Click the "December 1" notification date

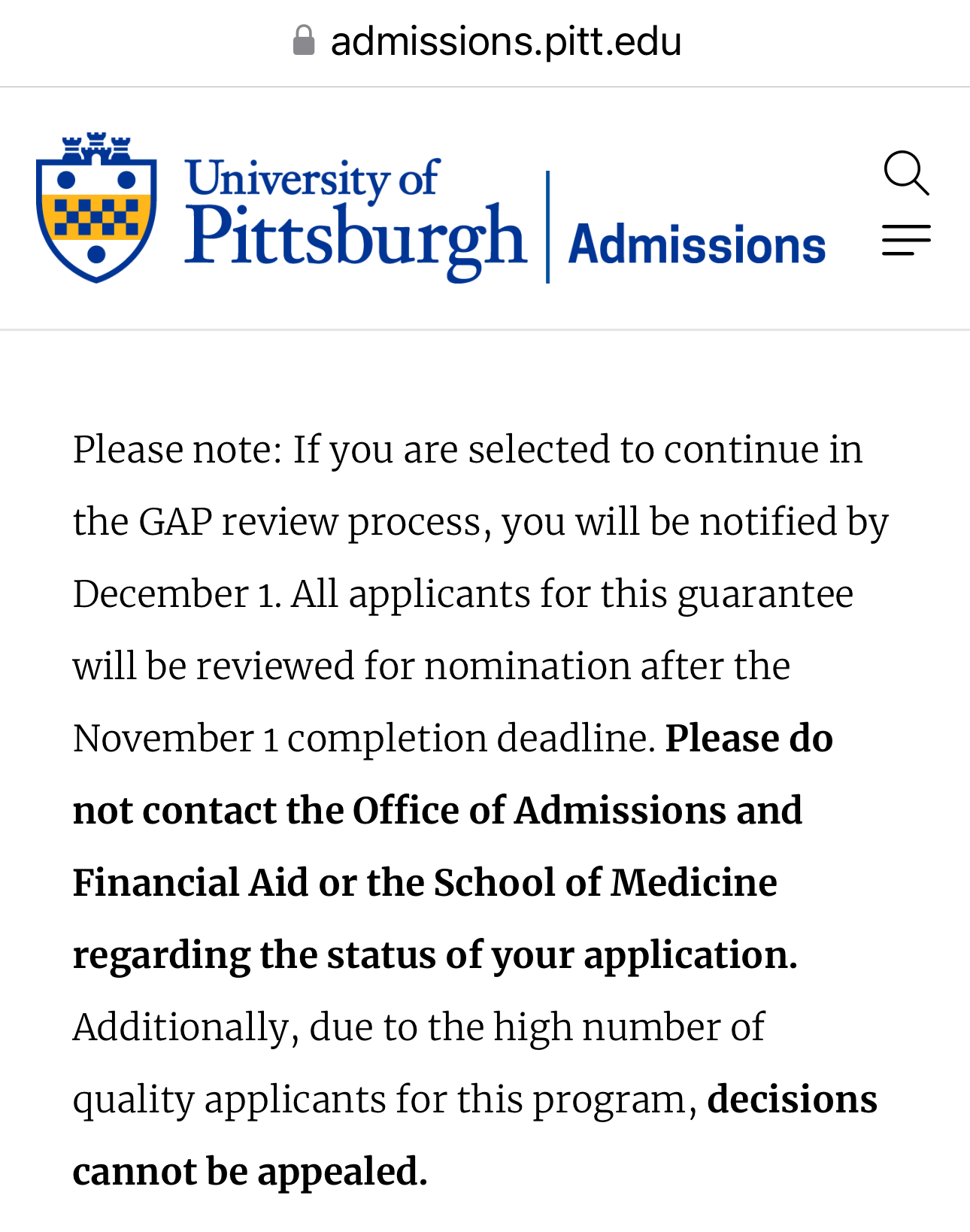pyautogui.click(x=176, y=594)
